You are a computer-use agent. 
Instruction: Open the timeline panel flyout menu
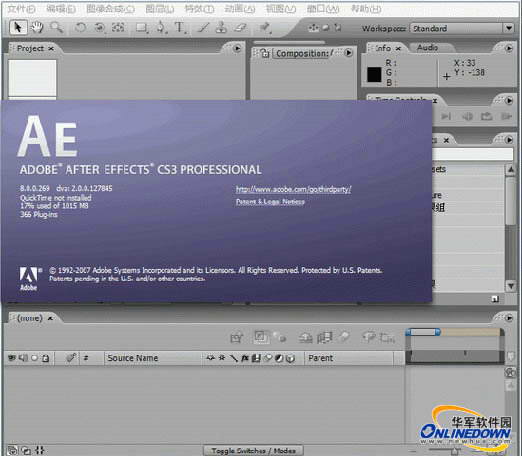pyautogui.click(x=509, y=318)
